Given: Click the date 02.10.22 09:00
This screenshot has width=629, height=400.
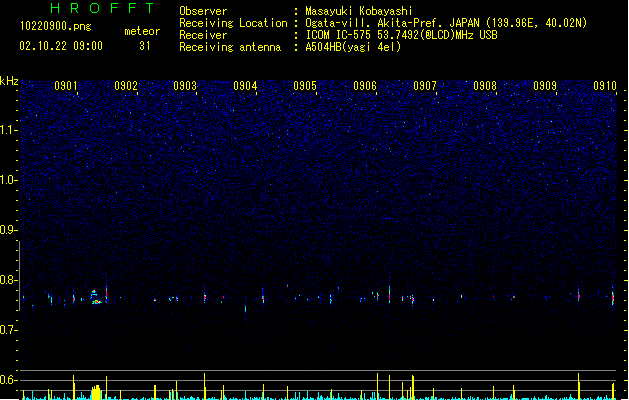Looking at the screenshot, I should tap(61, 46).
